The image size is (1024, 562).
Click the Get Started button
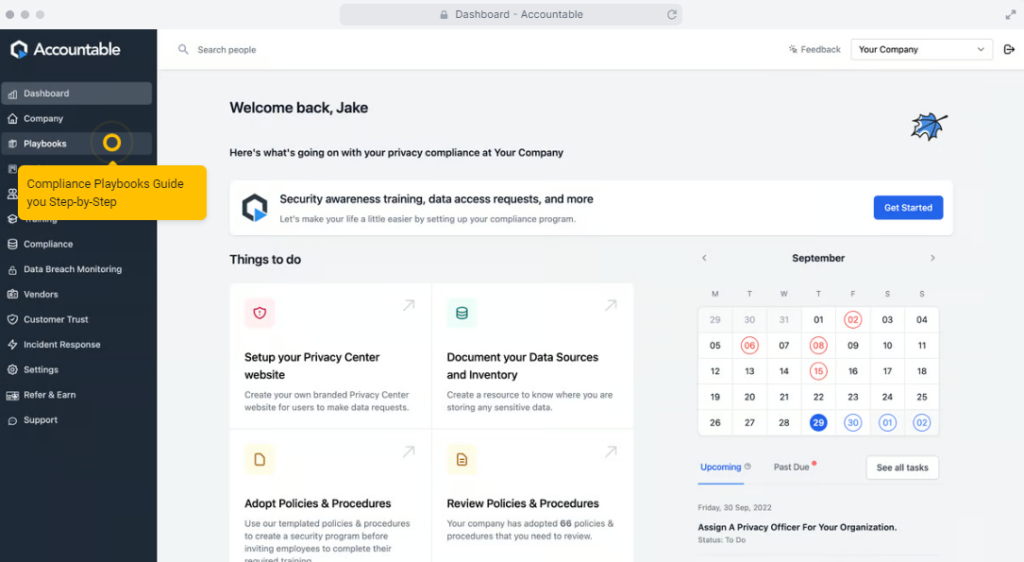pyautogui.click(x=908, y=208)
